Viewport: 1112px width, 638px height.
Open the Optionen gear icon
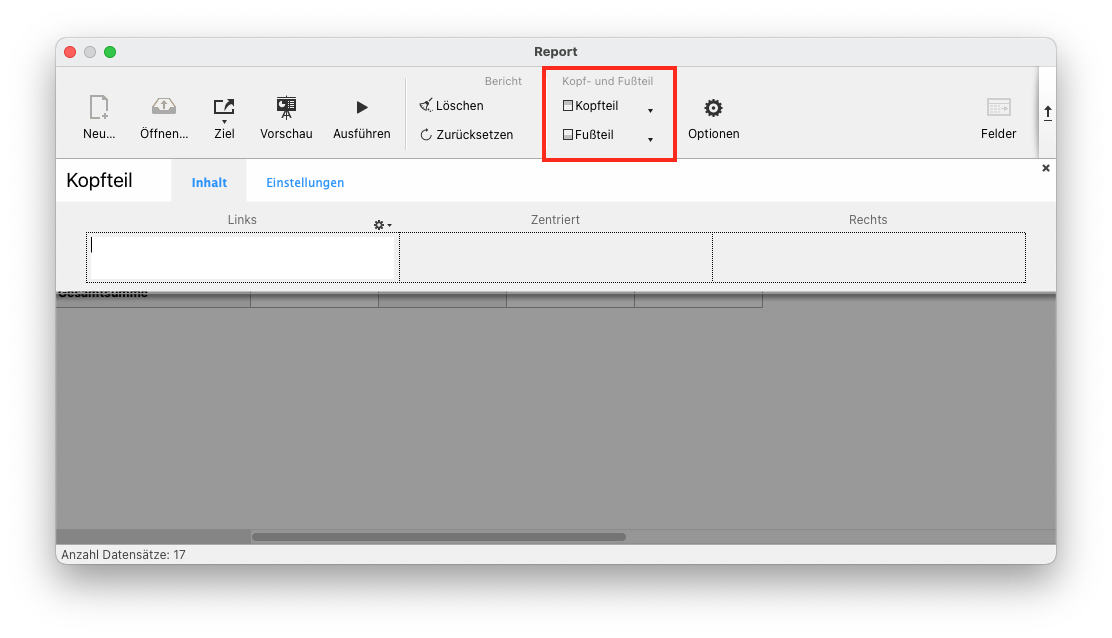pyautogui.click(x=713, y=108)
